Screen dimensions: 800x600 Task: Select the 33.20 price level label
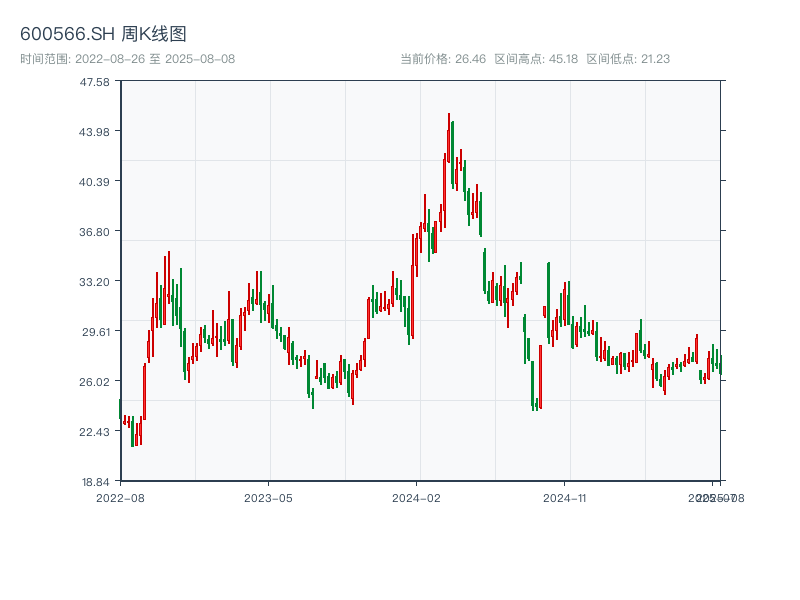pos(95,282)
